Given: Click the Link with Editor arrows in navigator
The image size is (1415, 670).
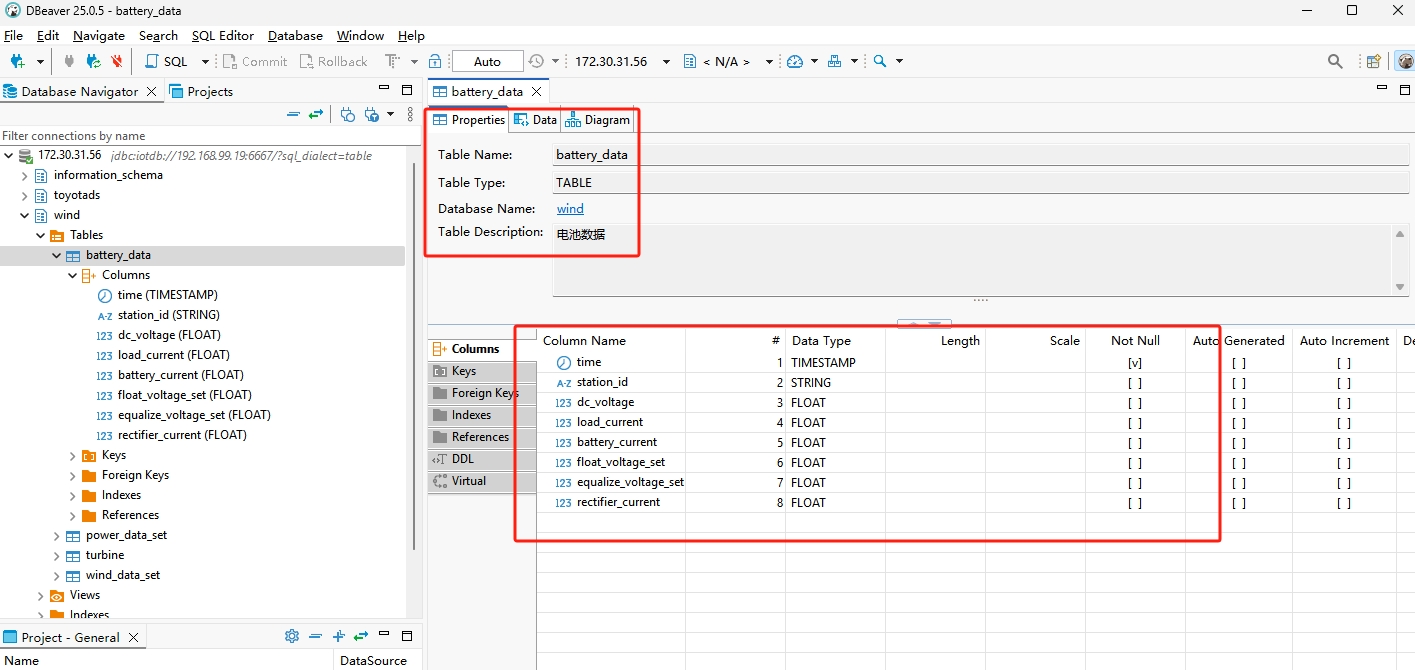Looking at the screenshot, I should (x=316, y=115).
